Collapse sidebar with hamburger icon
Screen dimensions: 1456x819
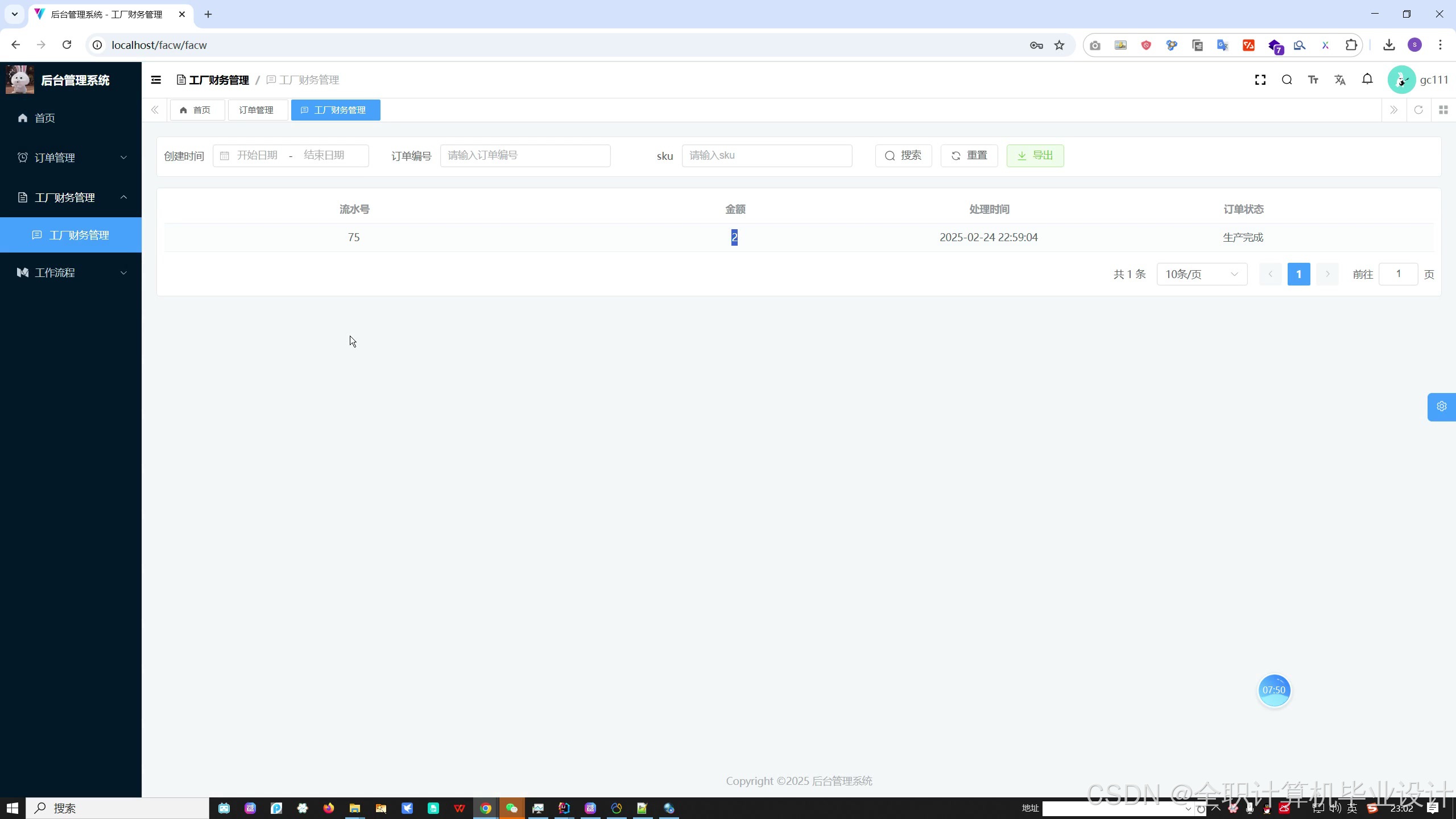click(156, 80)
